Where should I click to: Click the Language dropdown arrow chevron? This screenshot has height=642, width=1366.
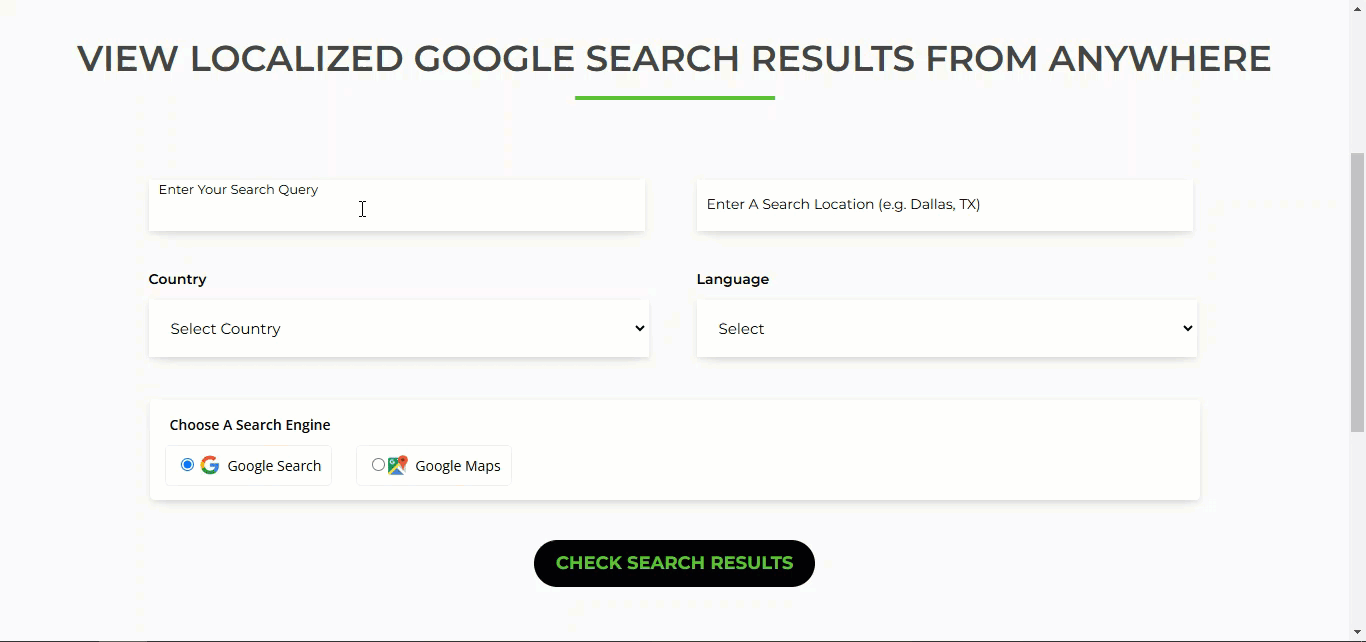pos(1188,329)
